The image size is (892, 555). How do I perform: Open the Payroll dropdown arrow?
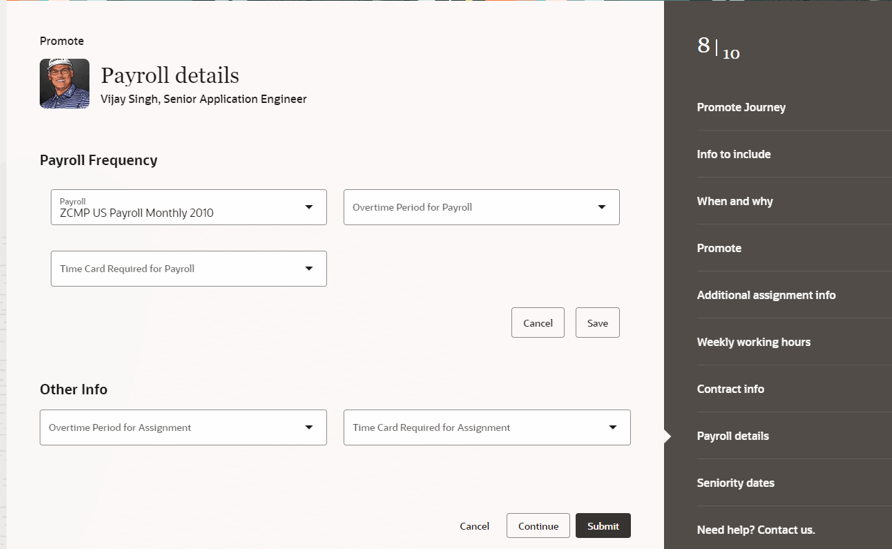pos(309,207)
